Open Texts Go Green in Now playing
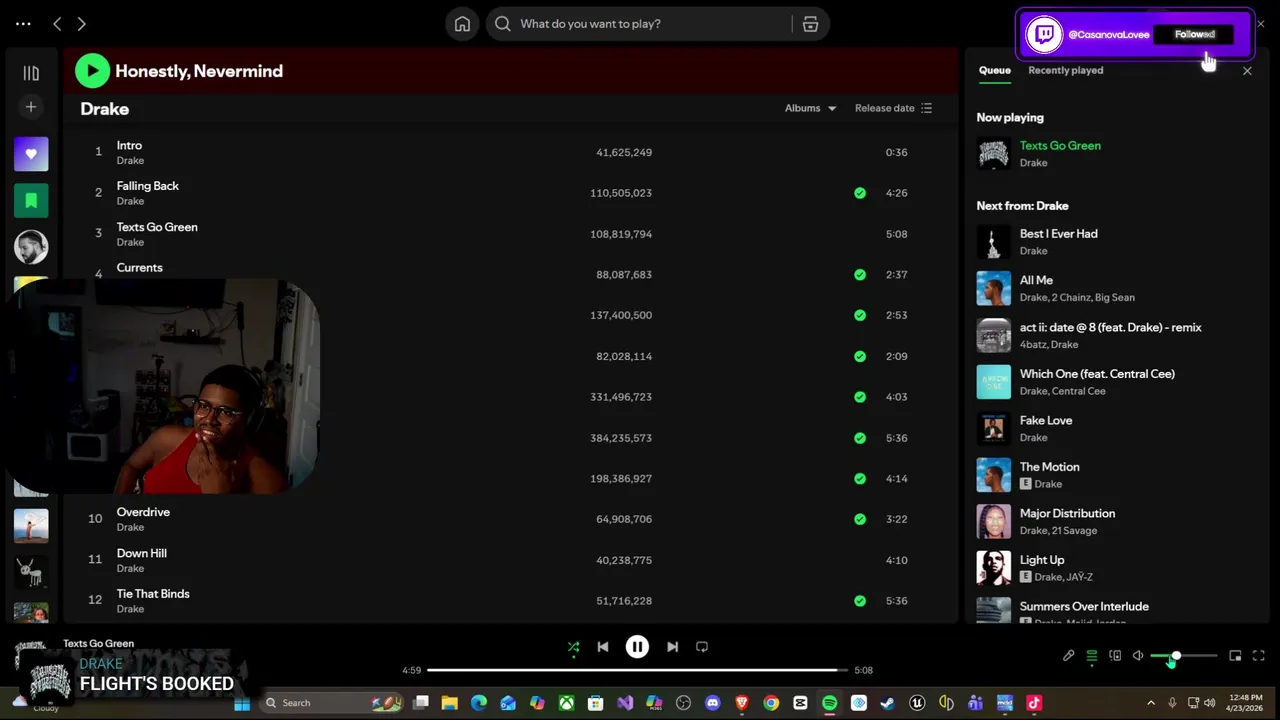 pos(1060,146)
